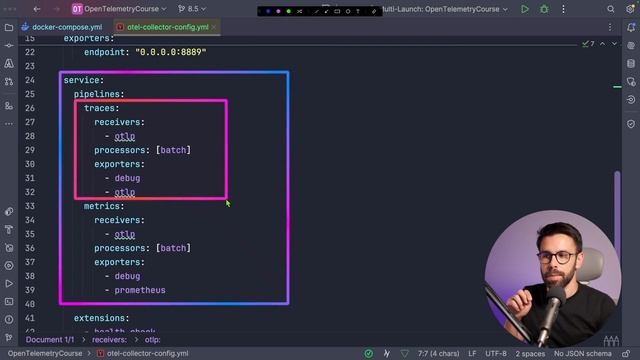
Task: Go to next highlighted problem arrow
Action: point(614,44)
